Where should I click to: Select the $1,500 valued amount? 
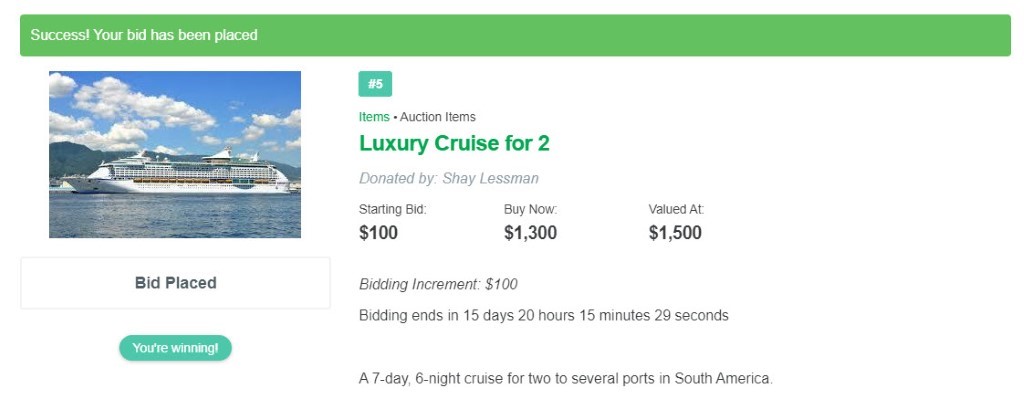pyautogui.click(x=675, y=233)
